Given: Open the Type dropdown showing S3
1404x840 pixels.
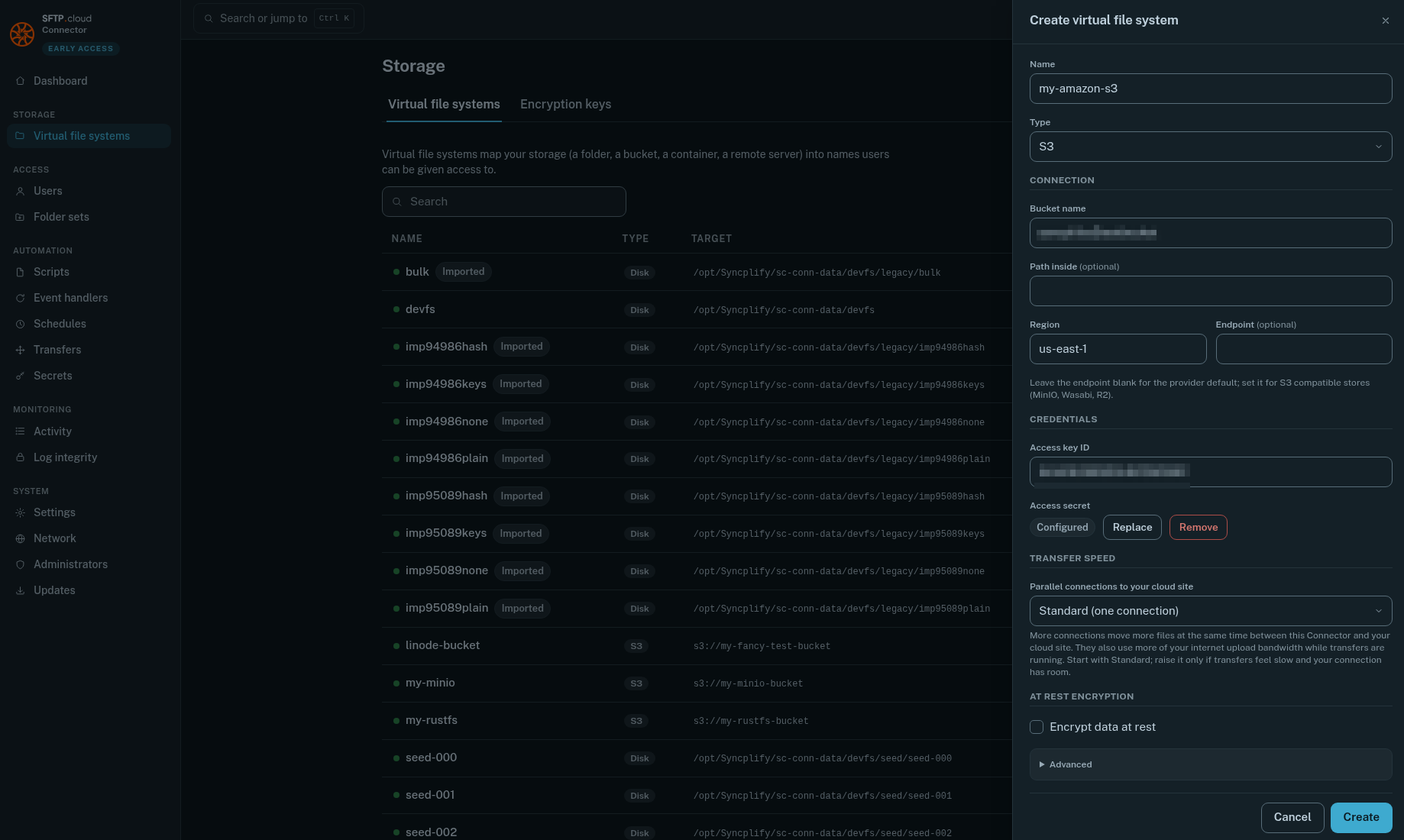Looking at the screenshot, I should point(1210,147).
